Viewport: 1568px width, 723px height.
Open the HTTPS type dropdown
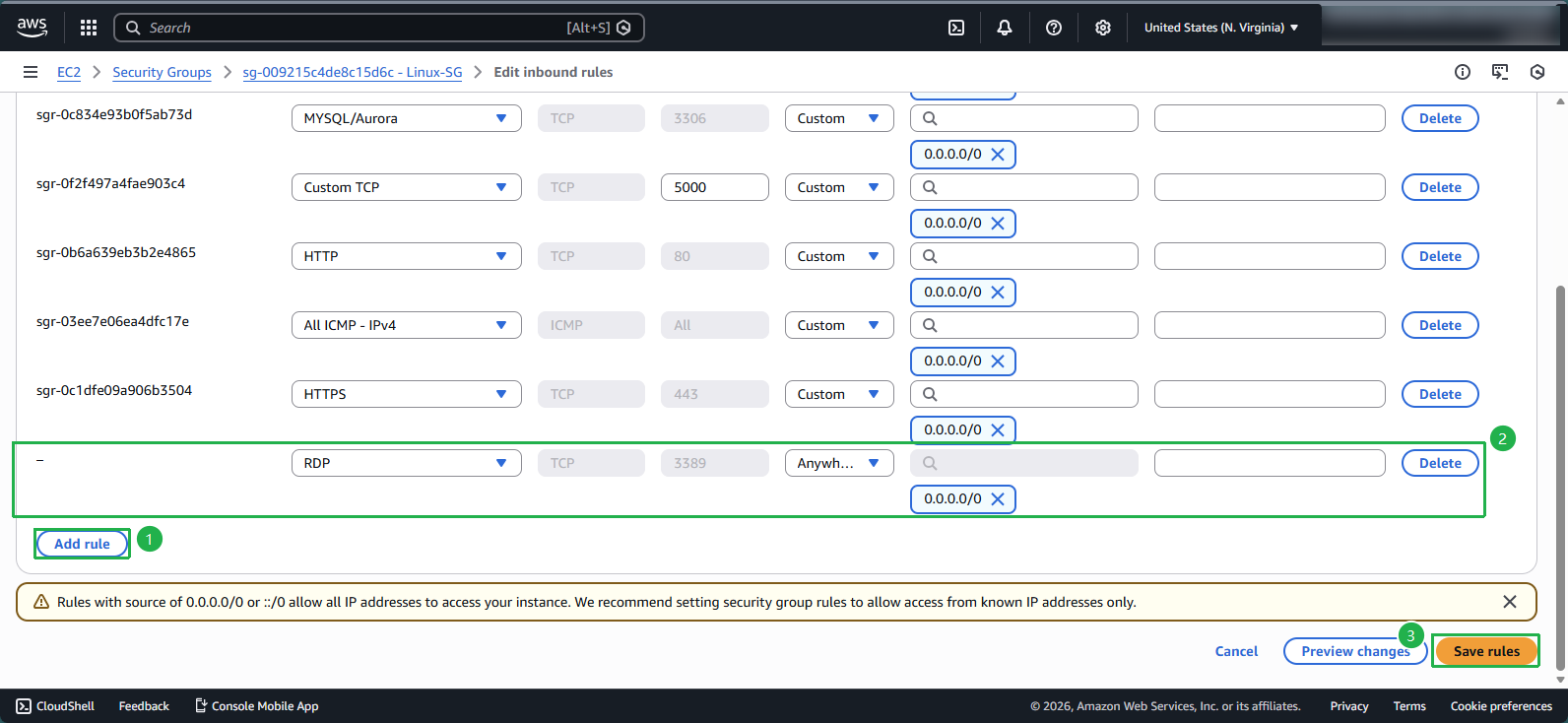(407, 394)
